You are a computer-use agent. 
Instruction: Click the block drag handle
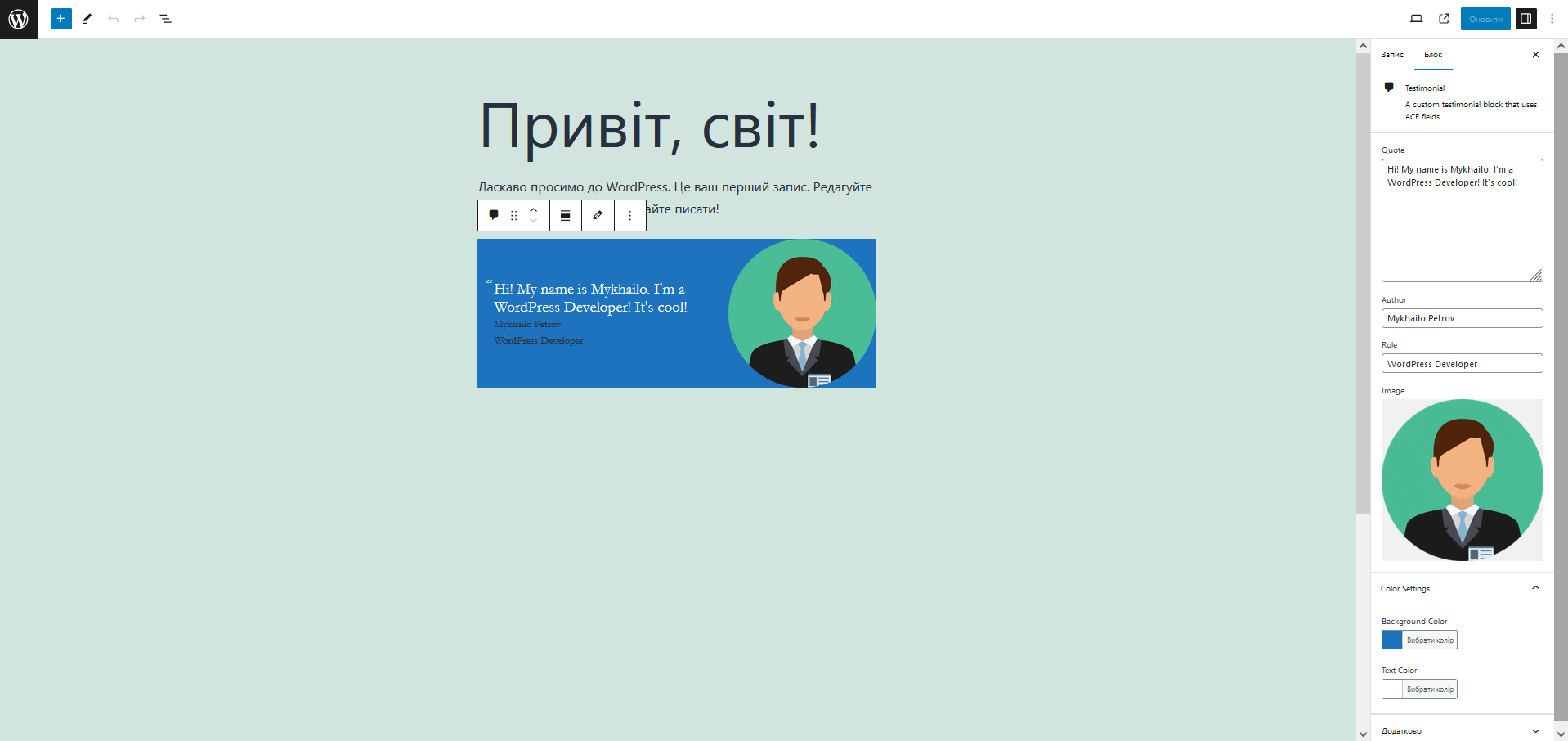(x=513, y=216)
